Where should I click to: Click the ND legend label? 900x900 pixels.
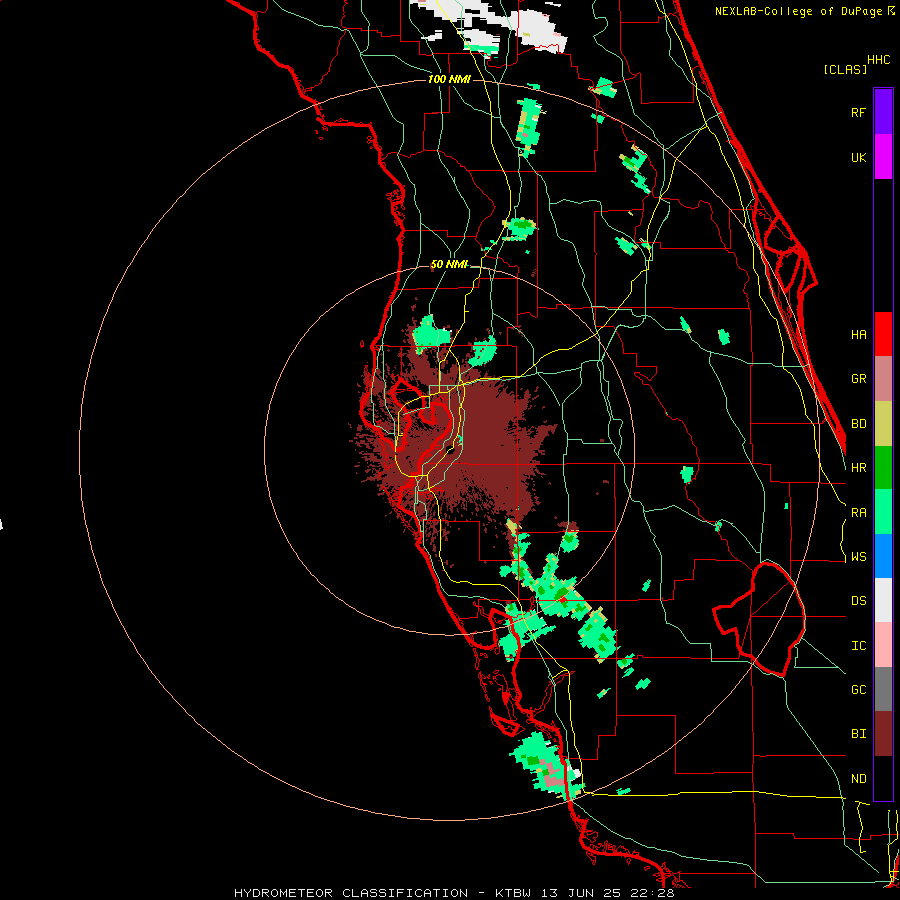tap(858, 779)
